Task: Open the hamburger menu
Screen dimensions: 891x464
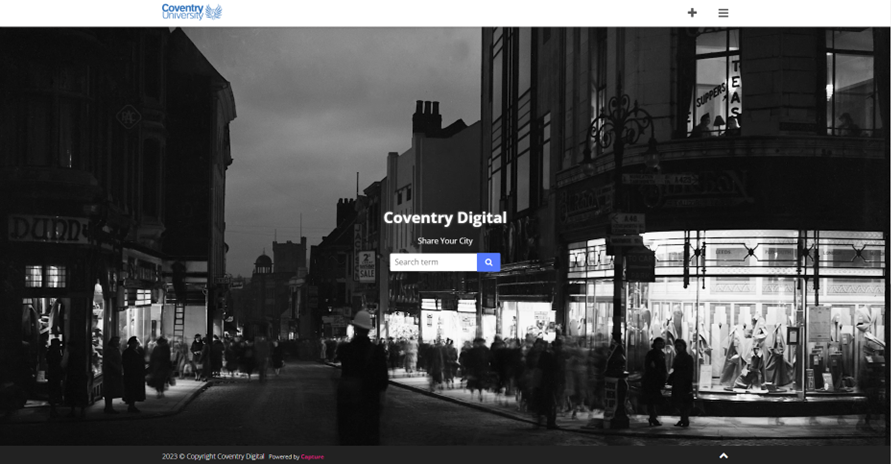Action: click(723, 13)
